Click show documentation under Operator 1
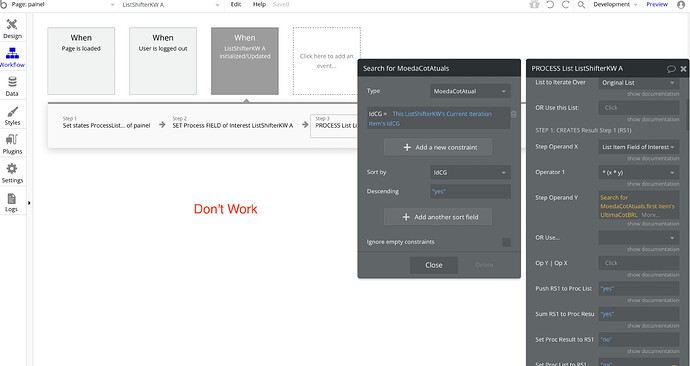This screenshot has width=690, height=366. (x=653, y=184)
